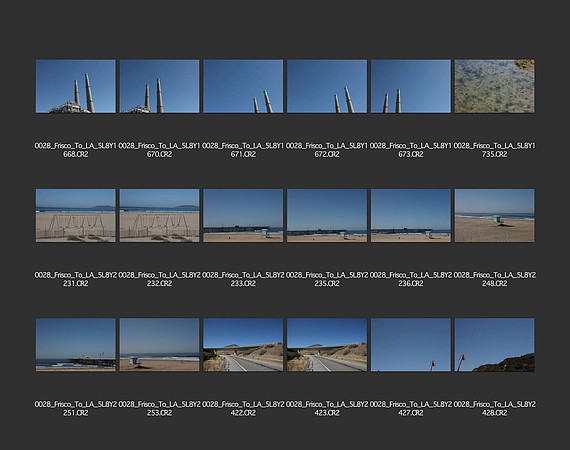Click the filename label ending 671.CR2
Image resolution: width=570 pixels, height=450 pixels.
tap(243, 150)
